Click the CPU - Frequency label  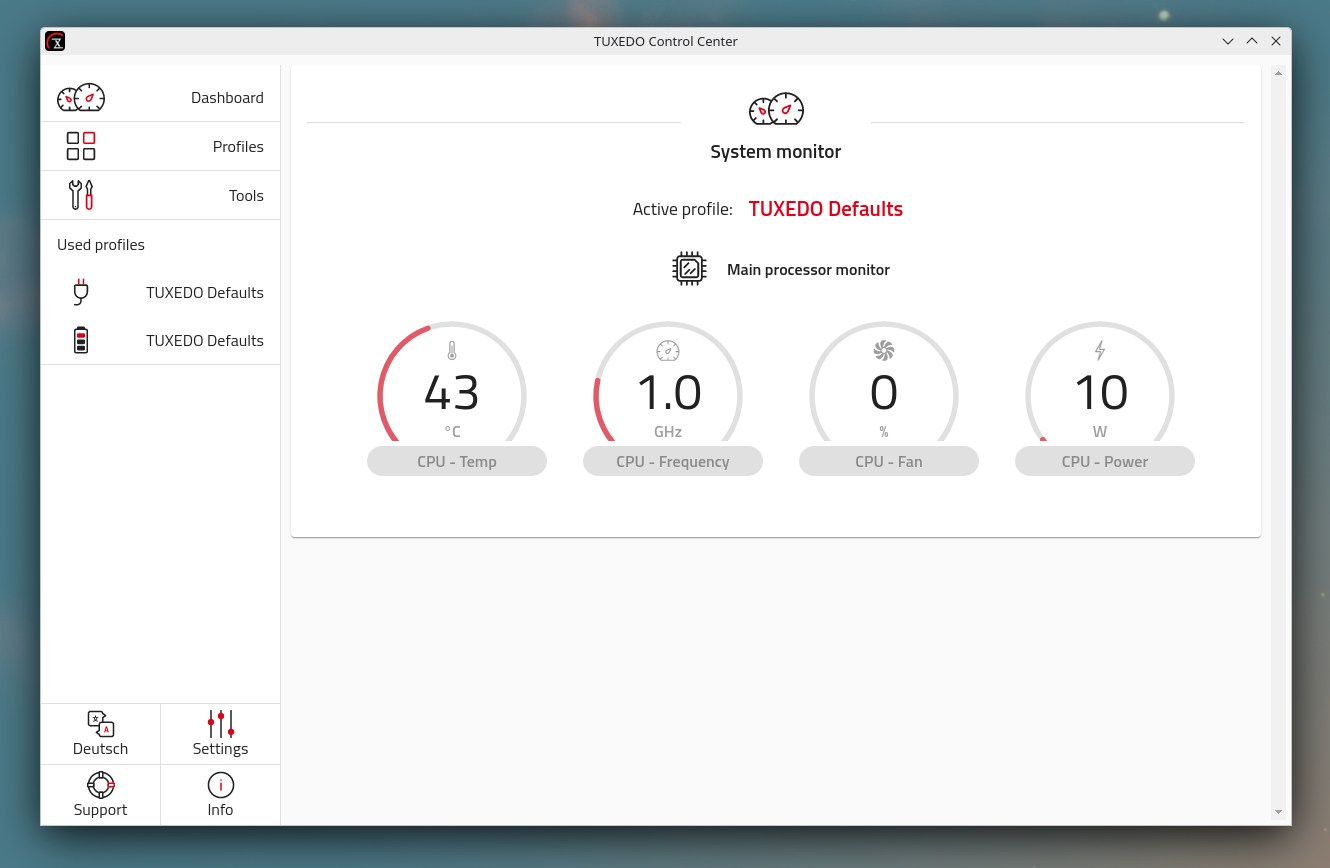point(673,461)
